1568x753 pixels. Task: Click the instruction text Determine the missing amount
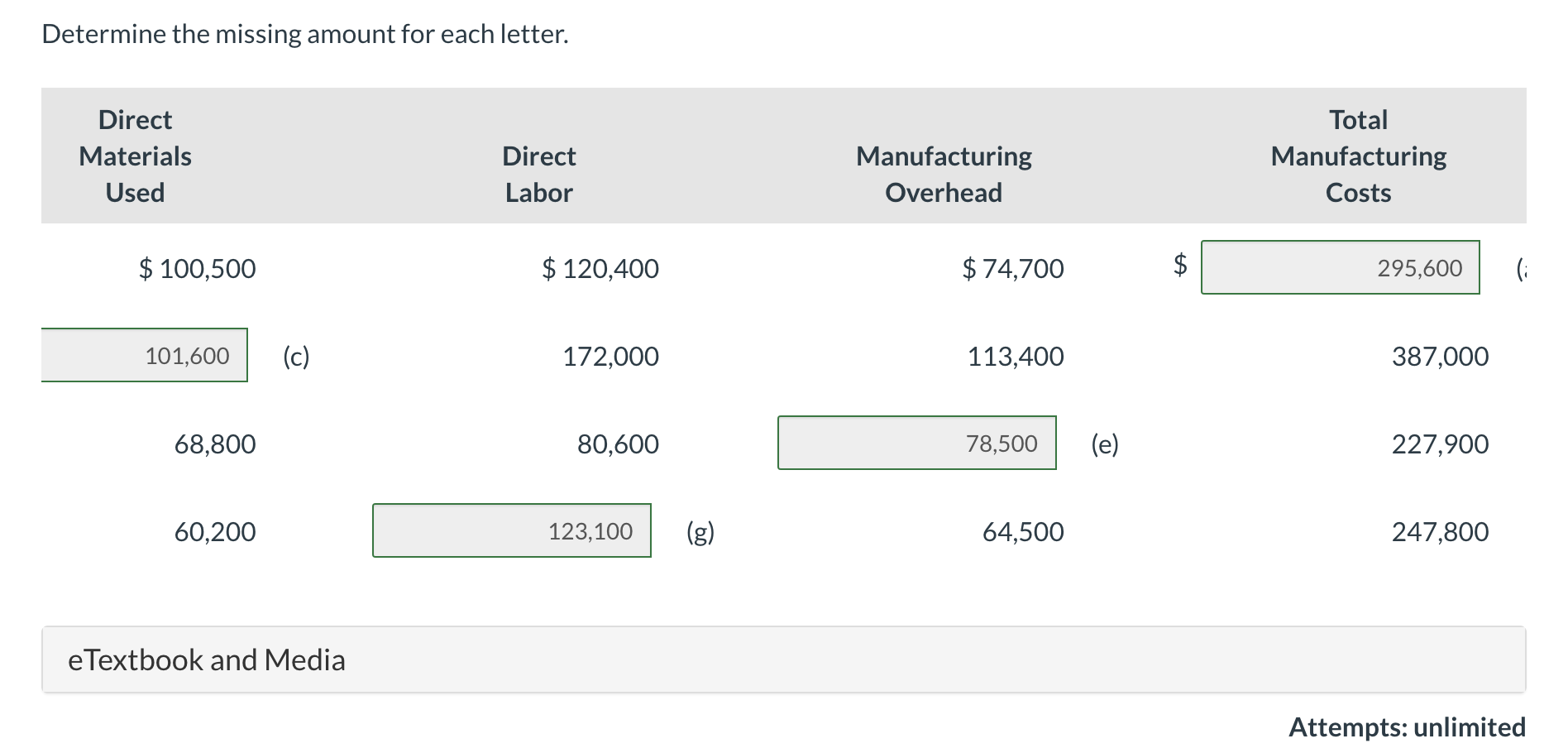(304, 33)
